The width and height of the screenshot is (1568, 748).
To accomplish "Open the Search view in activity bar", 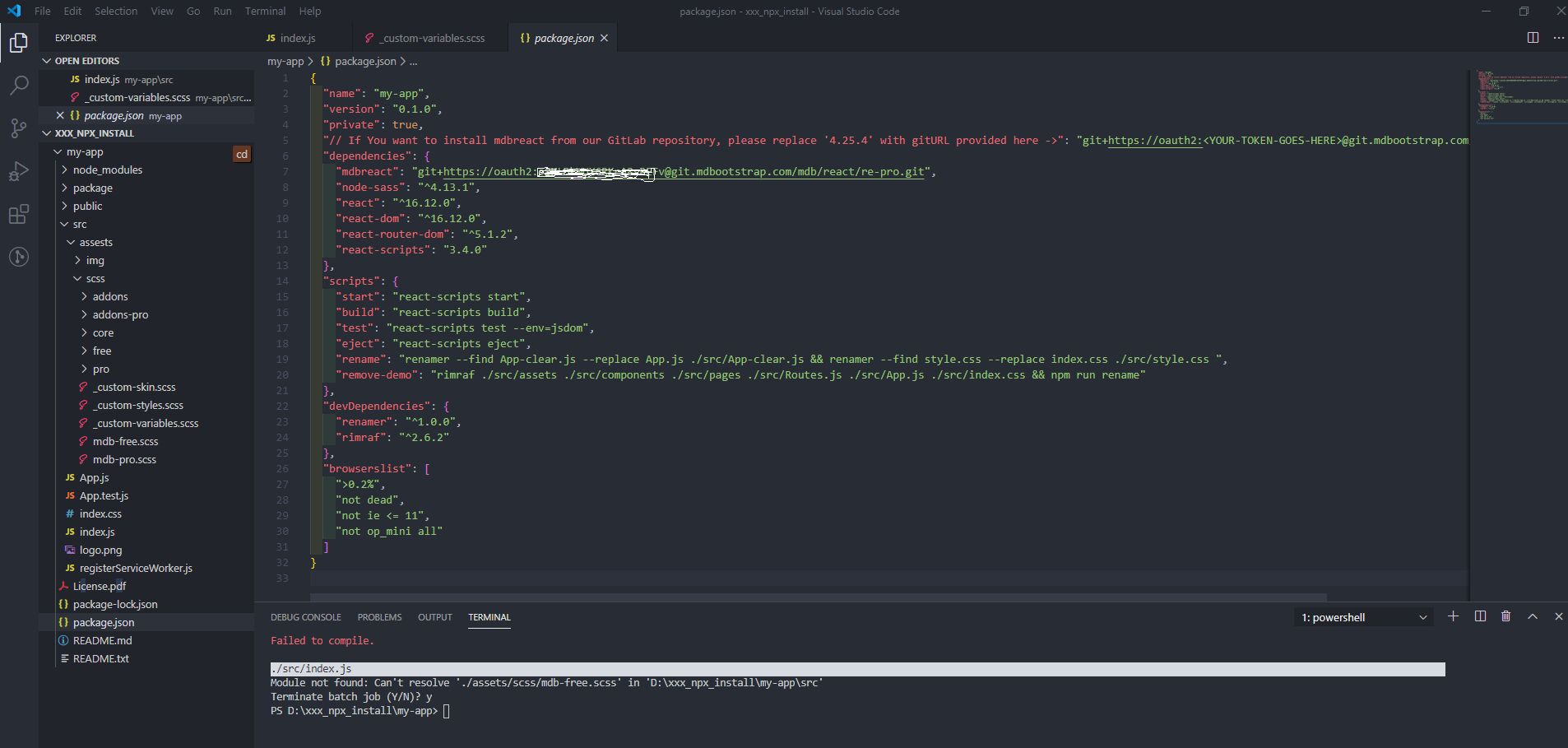I will click(18, 85).
